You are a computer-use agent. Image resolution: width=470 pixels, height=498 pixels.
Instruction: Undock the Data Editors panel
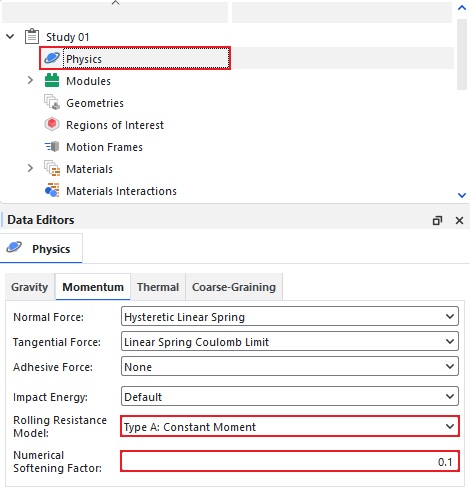click(x=437, y=220)
